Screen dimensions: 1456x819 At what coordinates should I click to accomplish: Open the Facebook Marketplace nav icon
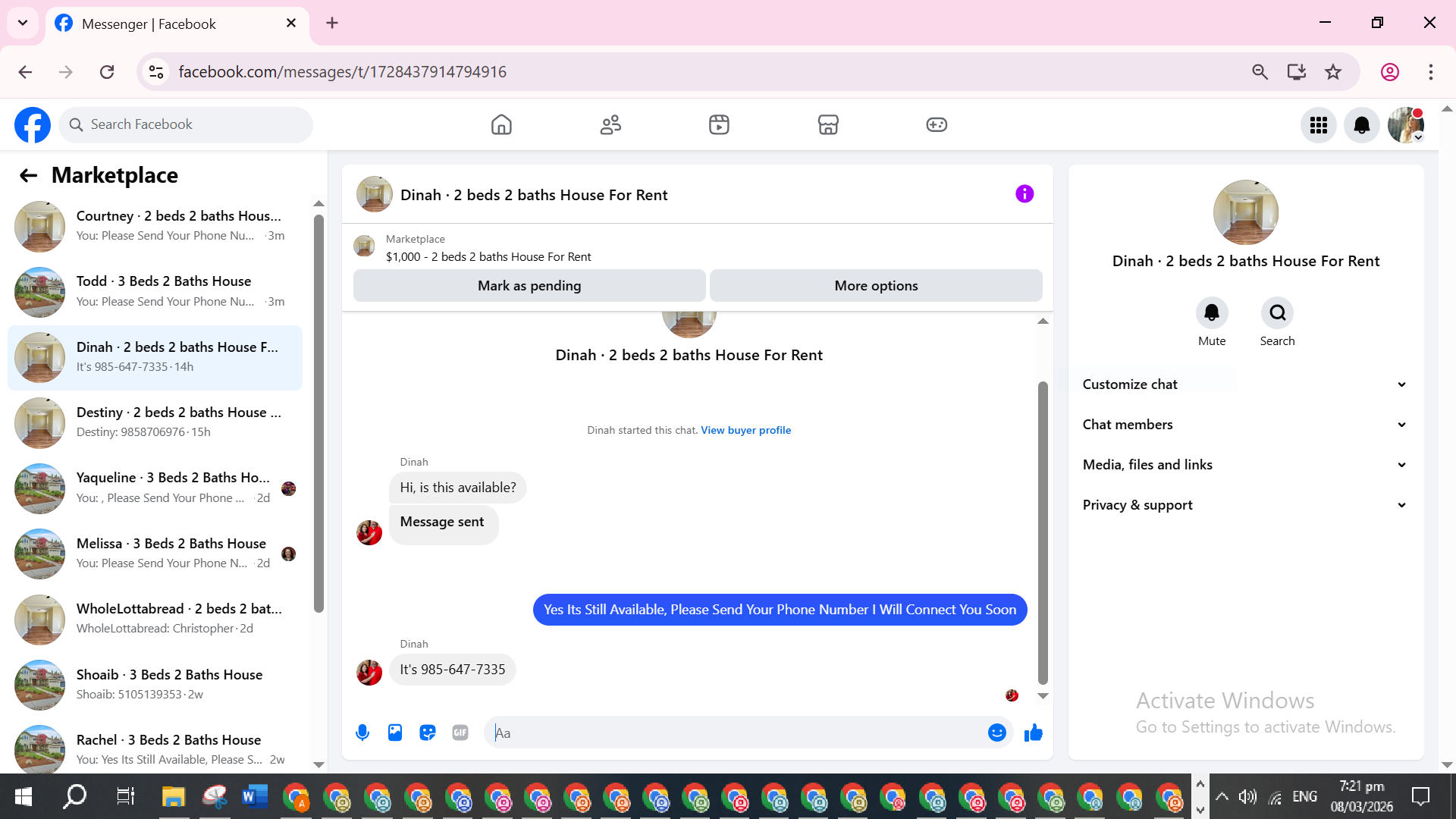click(828, 124)
